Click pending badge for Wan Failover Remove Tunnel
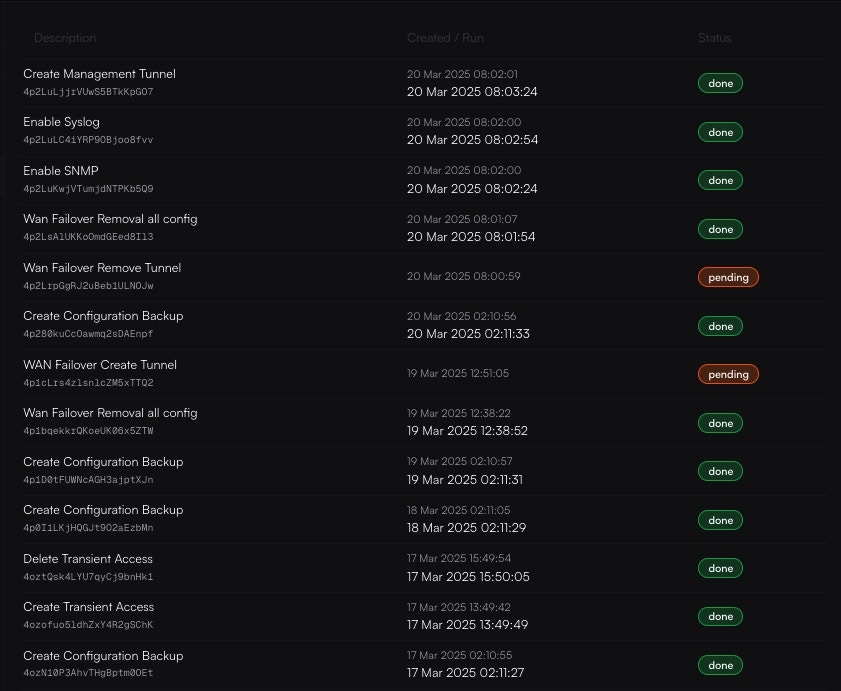 pyautogui.click(x=728, y=277)
